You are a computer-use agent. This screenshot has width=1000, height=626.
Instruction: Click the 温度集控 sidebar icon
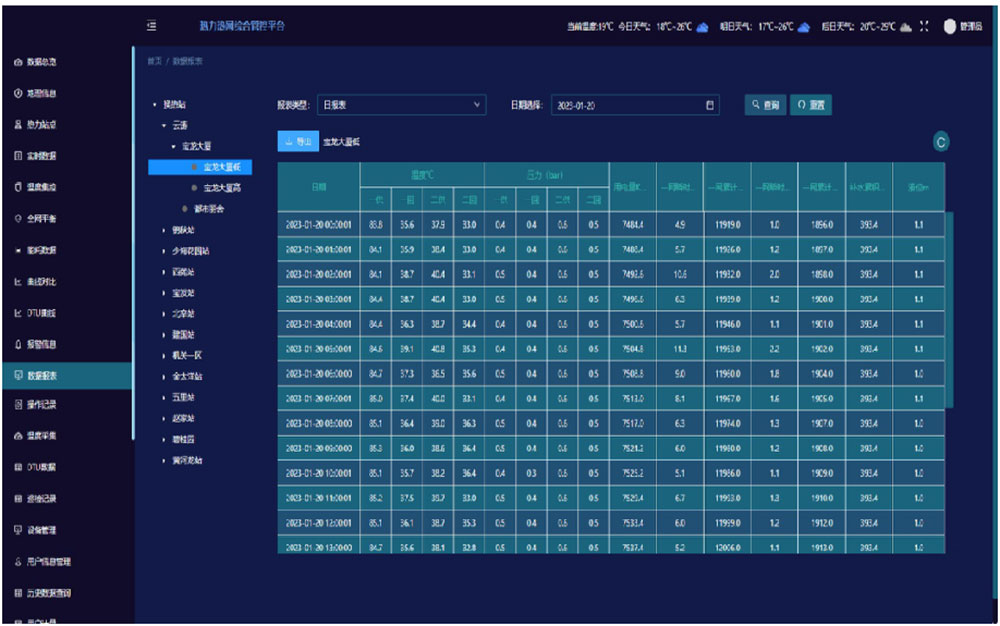click(x=18, y=187)
